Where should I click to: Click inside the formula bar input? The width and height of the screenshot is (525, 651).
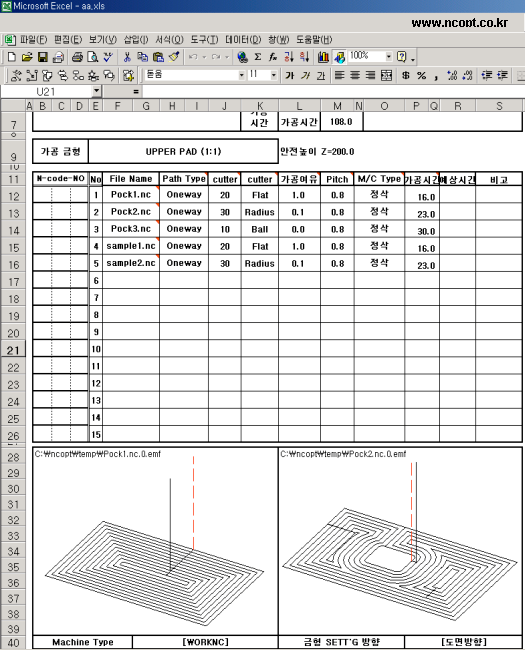pos(333,91)
